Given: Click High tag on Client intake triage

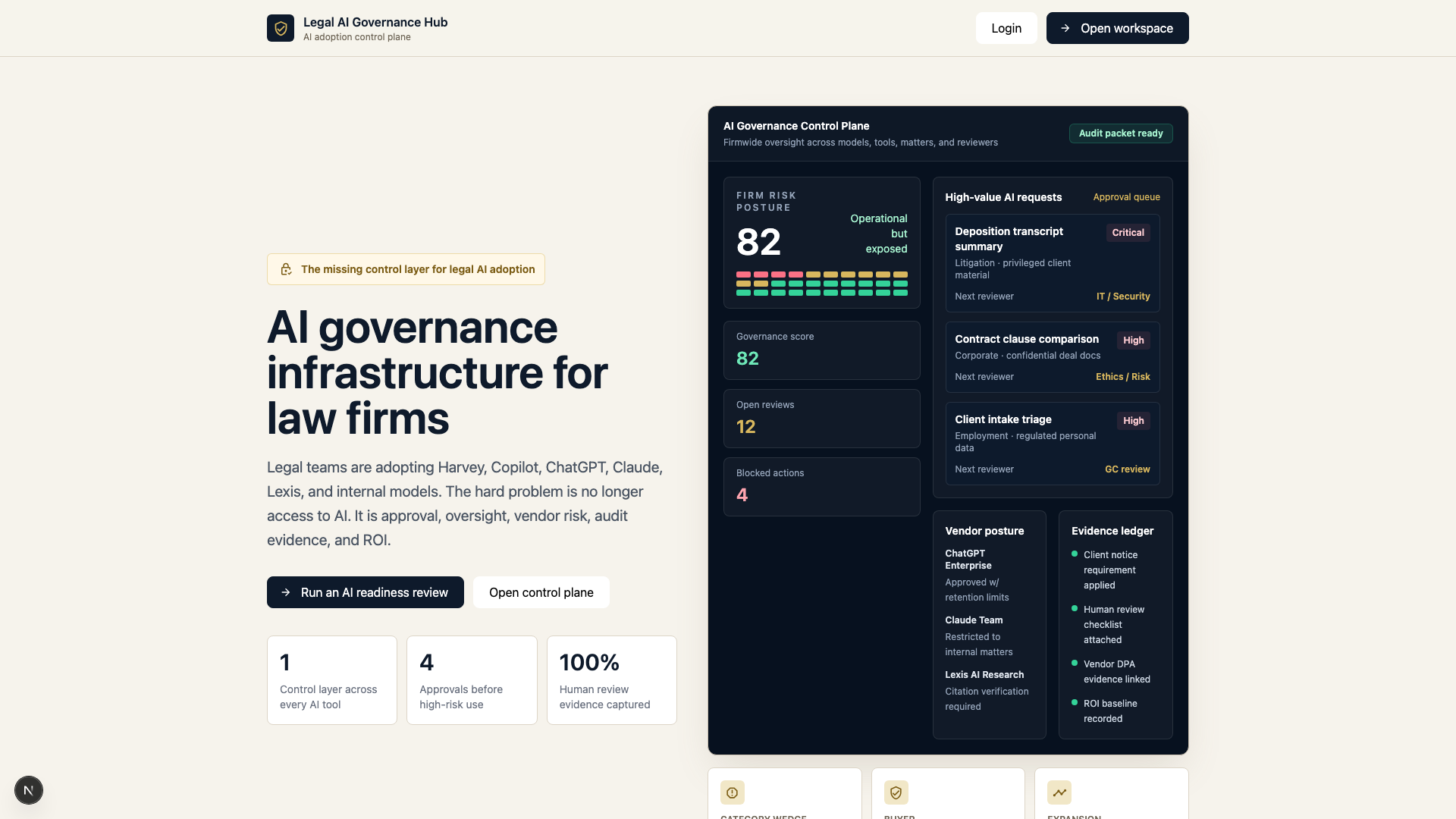Looking at the screenshot, I should coord(1133,421).
